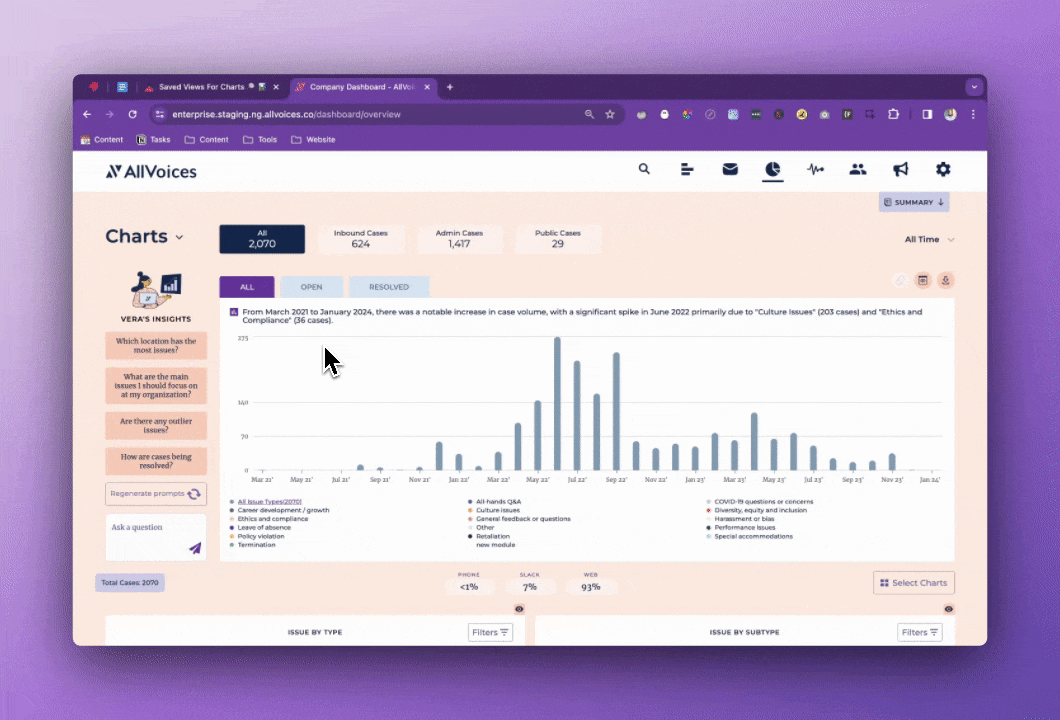Viewport: 1060px width, 720px height.
Task: Open the browser side panel icon
Action: pyautogui.click(x=927, y=114)
